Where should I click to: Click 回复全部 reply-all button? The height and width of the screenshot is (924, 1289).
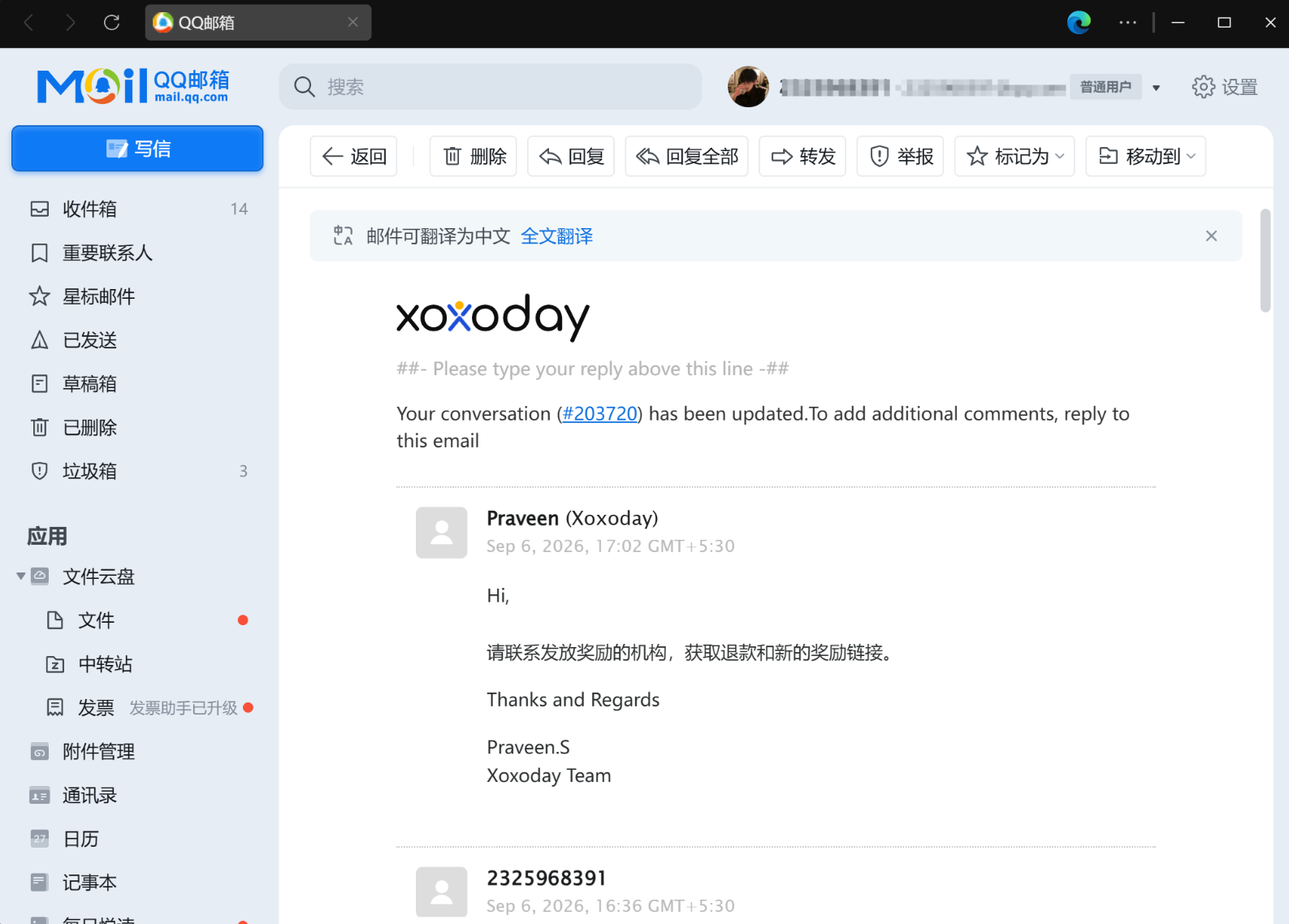[686, 156]
